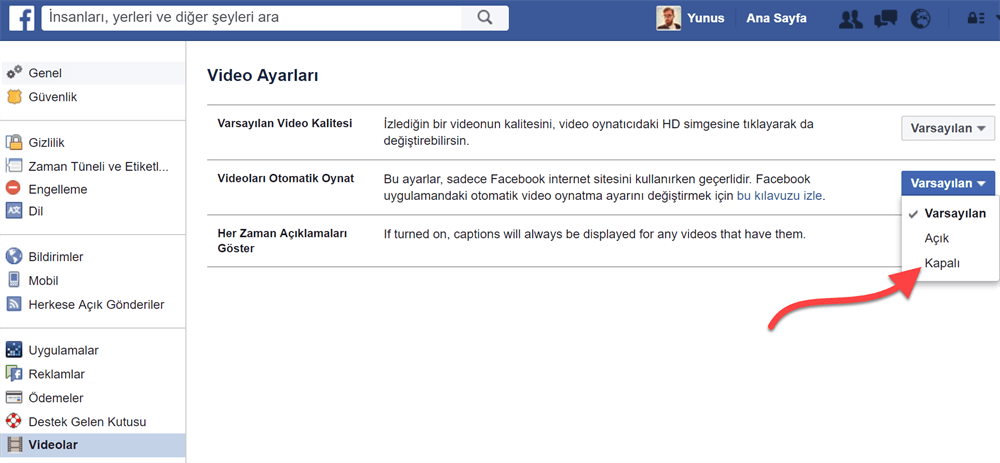
Task: Click the 'Video Ayarları' heading
Action: point(263,76)
